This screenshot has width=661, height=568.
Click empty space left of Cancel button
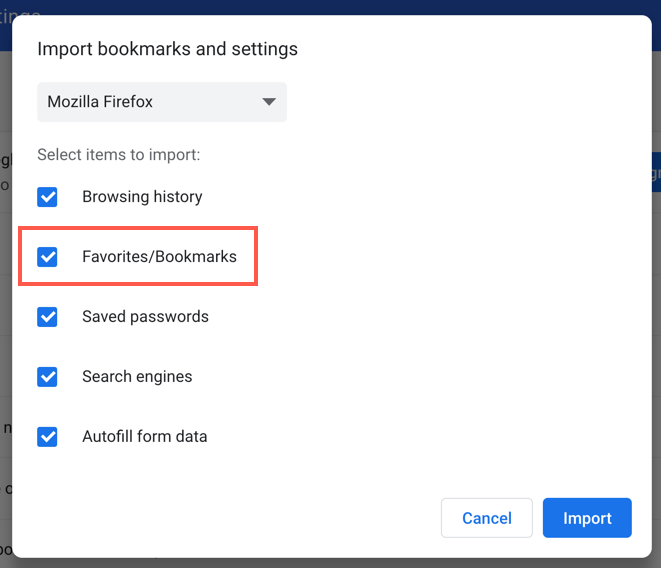pyautogui.click(x=250, y=518)
